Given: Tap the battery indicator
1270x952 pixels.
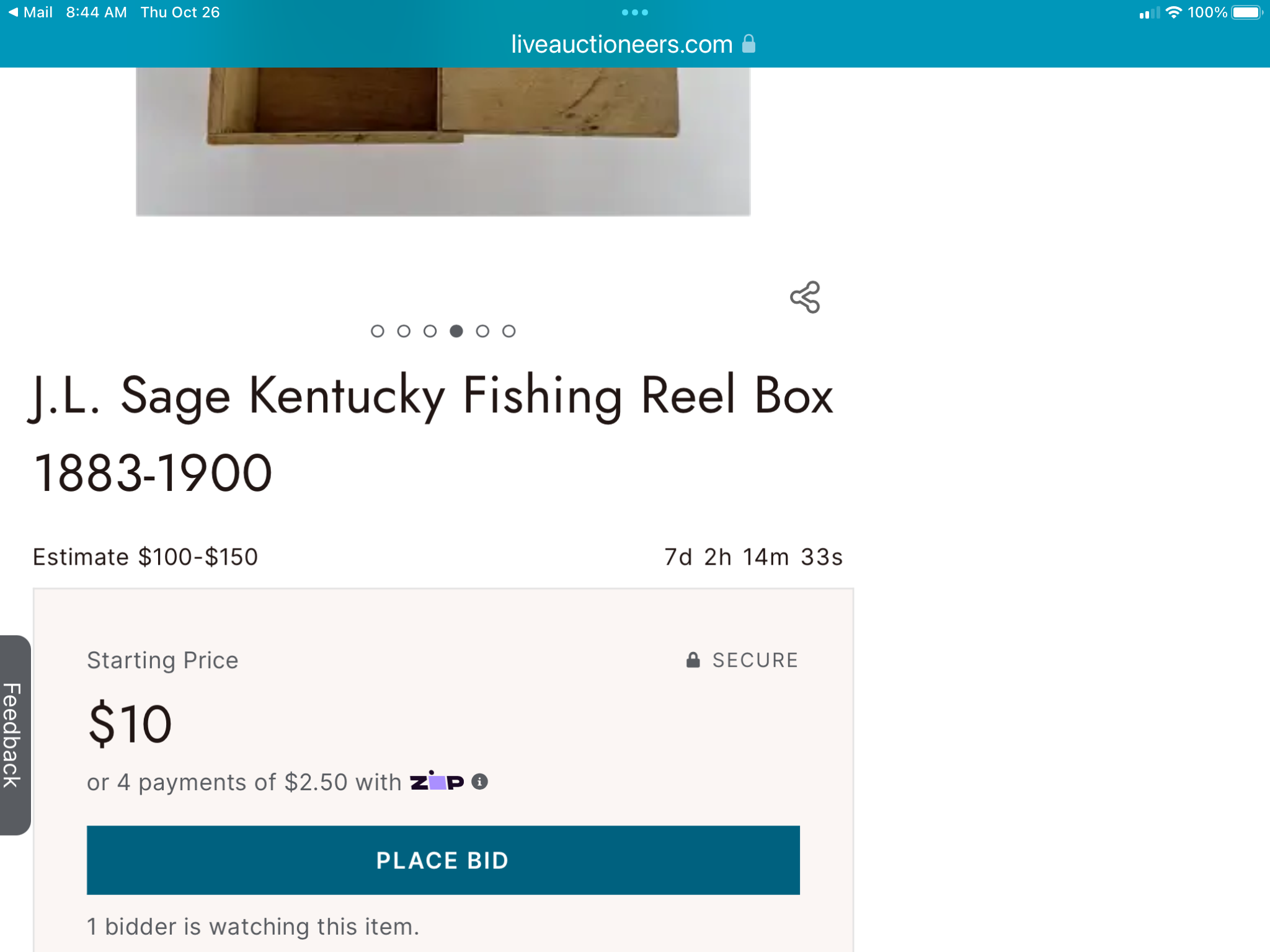Looking at the screenshot, I should (x=1247, y=12).
